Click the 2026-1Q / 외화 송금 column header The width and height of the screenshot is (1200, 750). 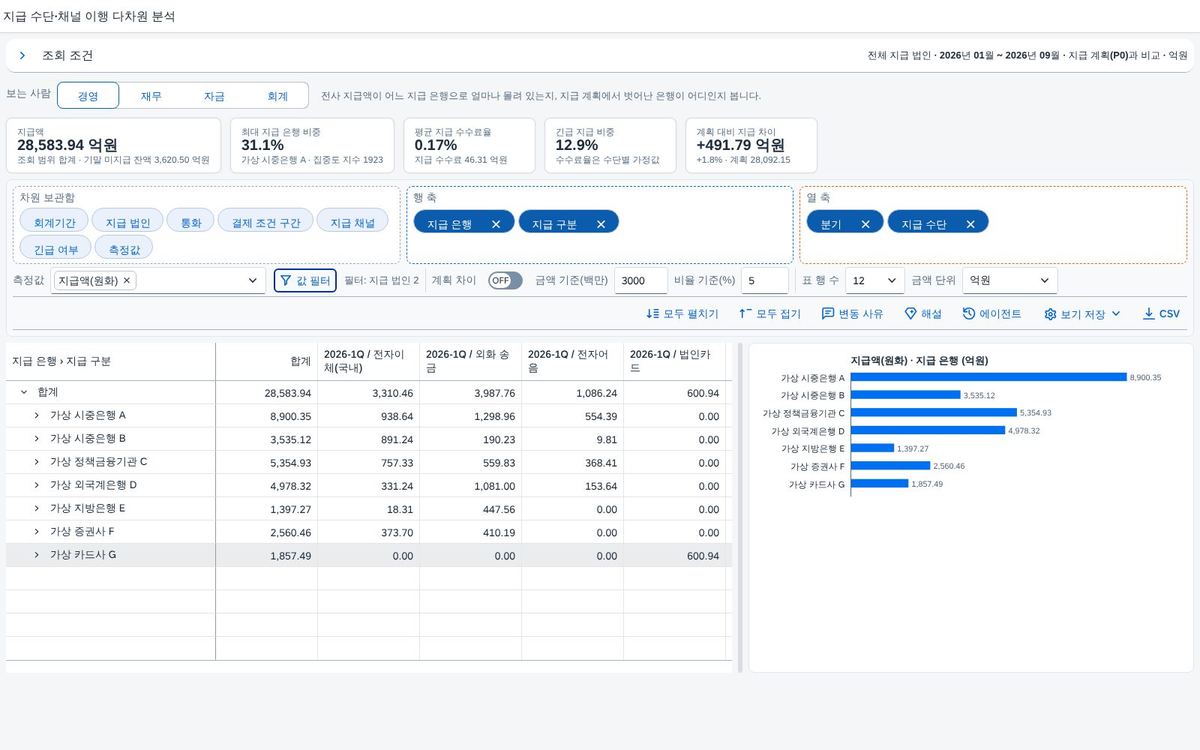(x=470, y=361)
